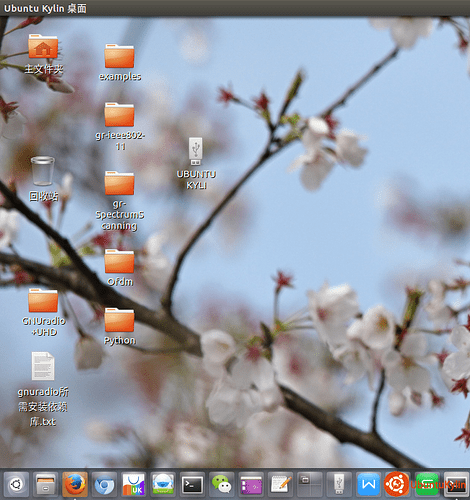Select the UBUNTU KYLI USB drive icon
The width and height of the screenshot is (470, 500).
[x=196, y=163]
